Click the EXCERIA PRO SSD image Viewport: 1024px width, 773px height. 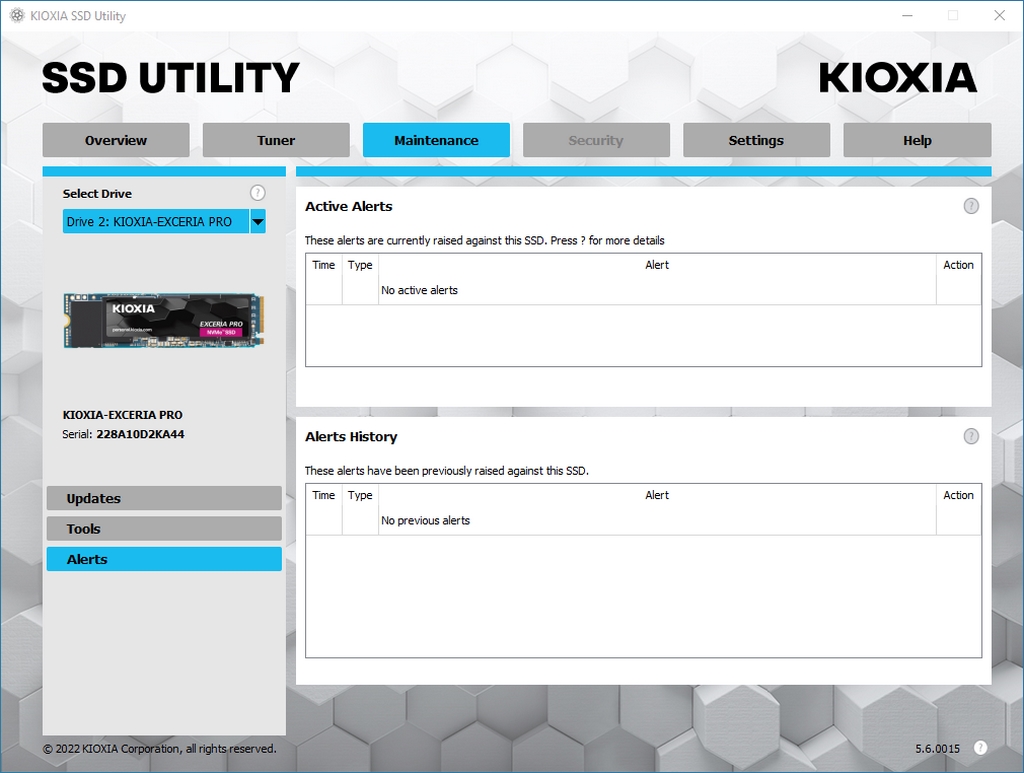164,320
